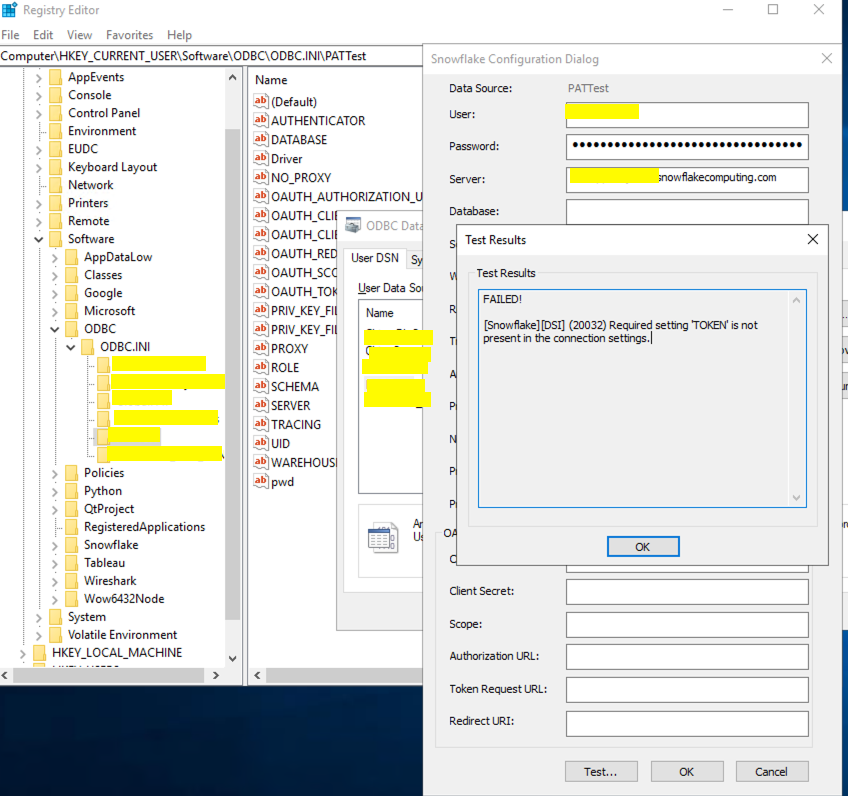Screen dimensions: 848x796
Task: Switch to the User DSN tab
Action: click(x=374, y=258)
